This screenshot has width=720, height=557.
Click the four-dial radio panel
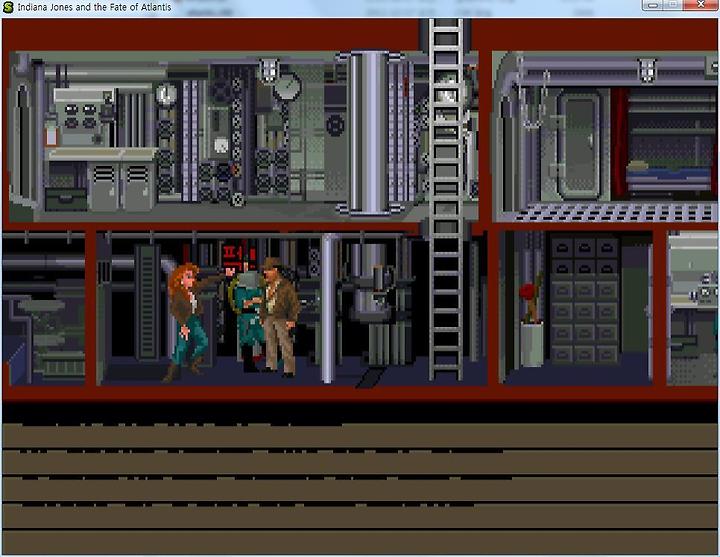(x=81, y=116)
